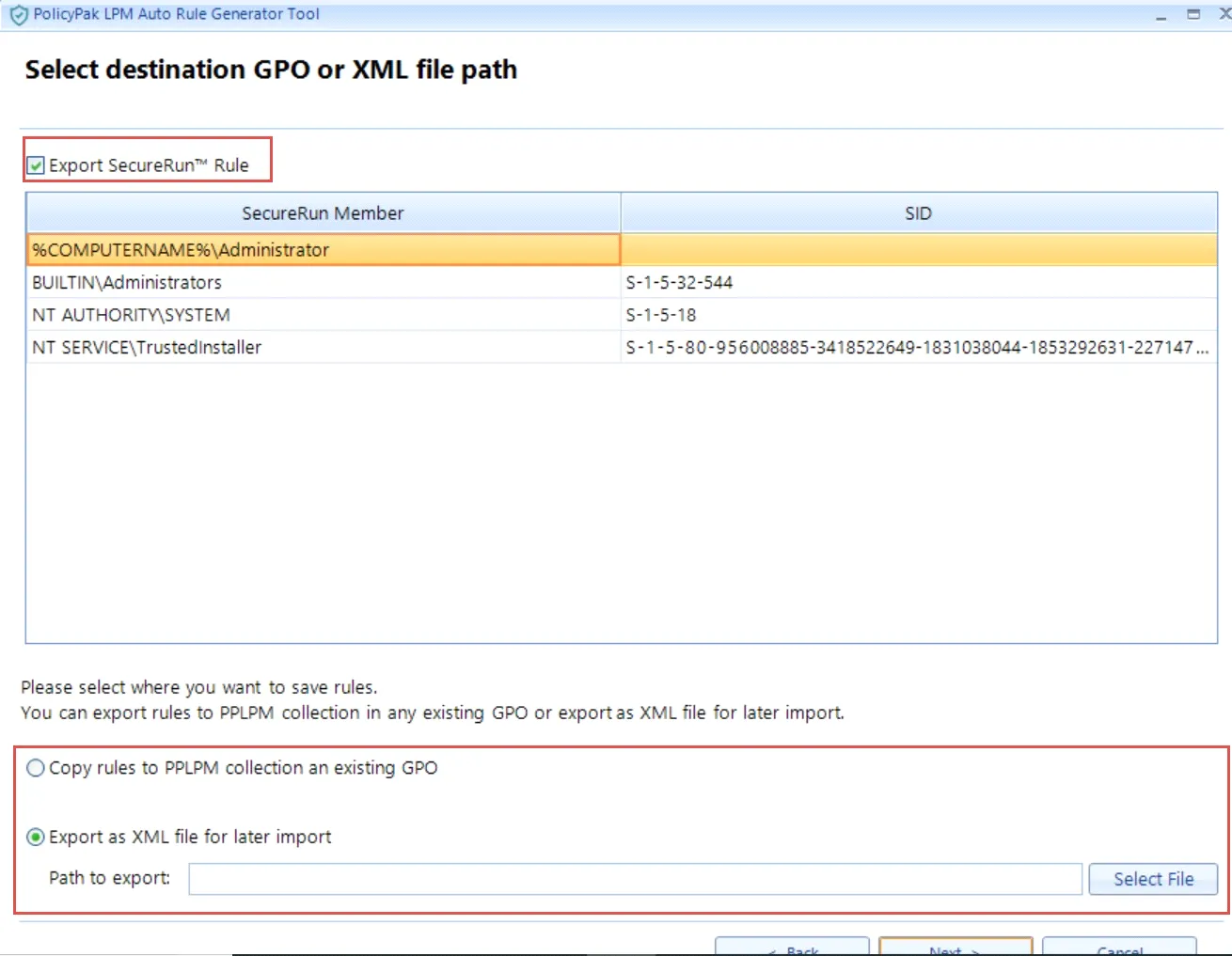The image size is (1232, 956).
Task: Click inside the Path to export field
Action: click(636, 878)
